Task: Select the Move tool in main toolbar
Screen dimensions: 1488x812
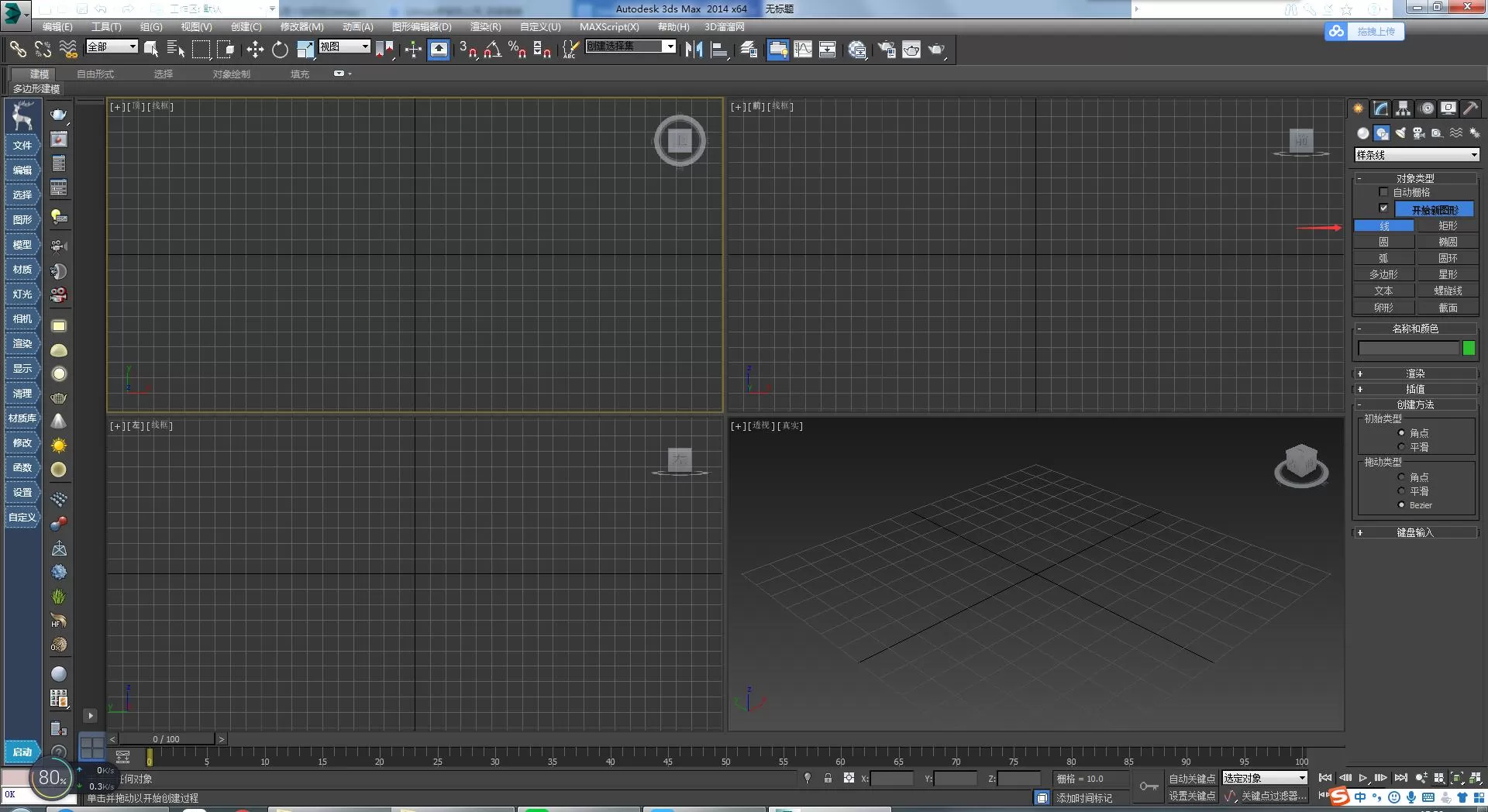Action: click(x=255, y=50)
